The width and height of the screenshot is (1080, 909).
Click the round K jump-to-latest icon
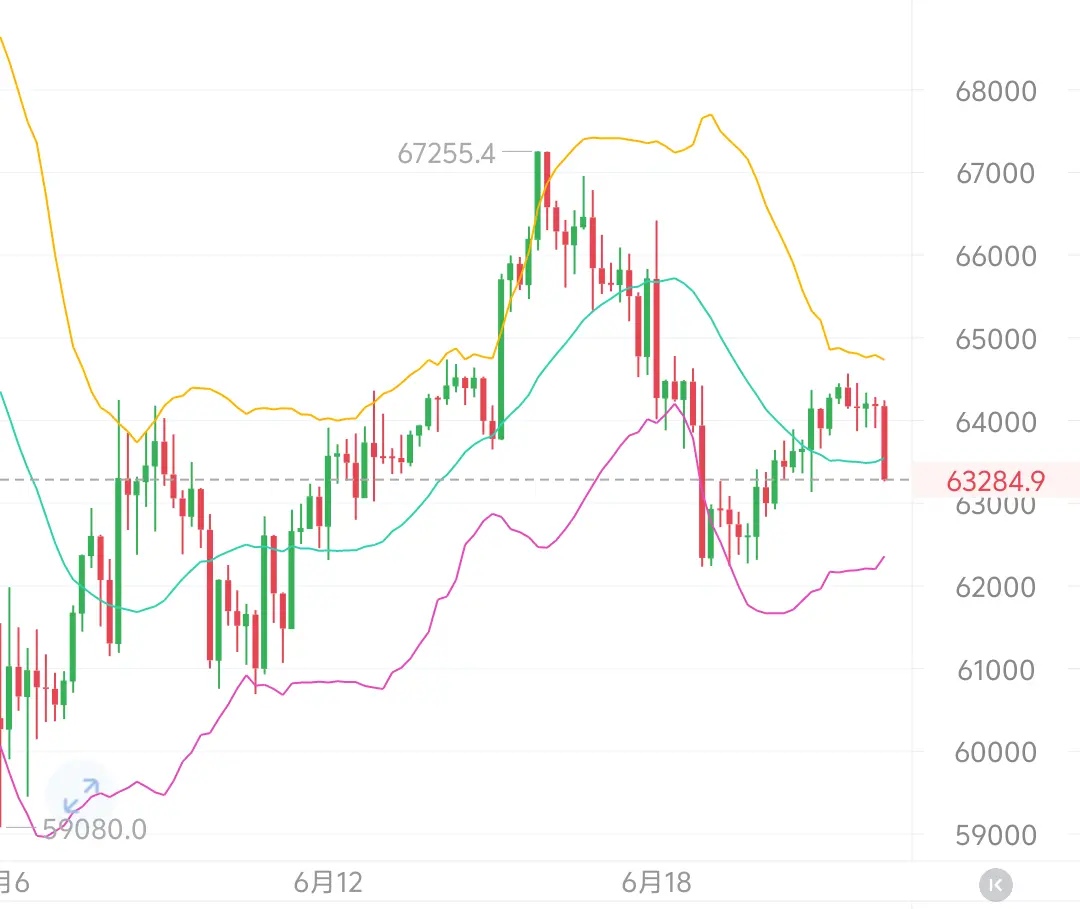click(995, 884)
